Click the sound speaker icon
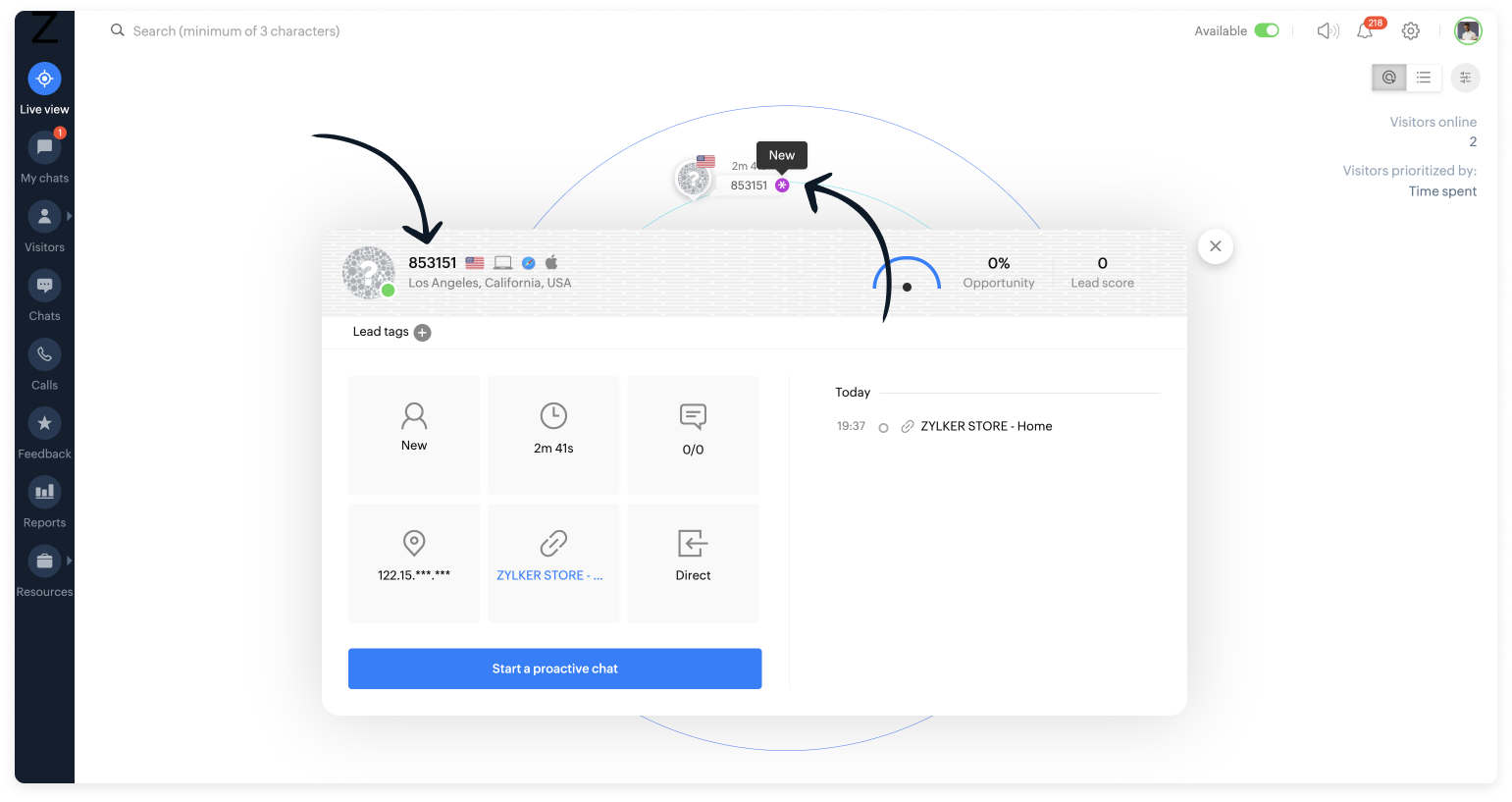1512x802 pixels. click(x=1328, y=31)
